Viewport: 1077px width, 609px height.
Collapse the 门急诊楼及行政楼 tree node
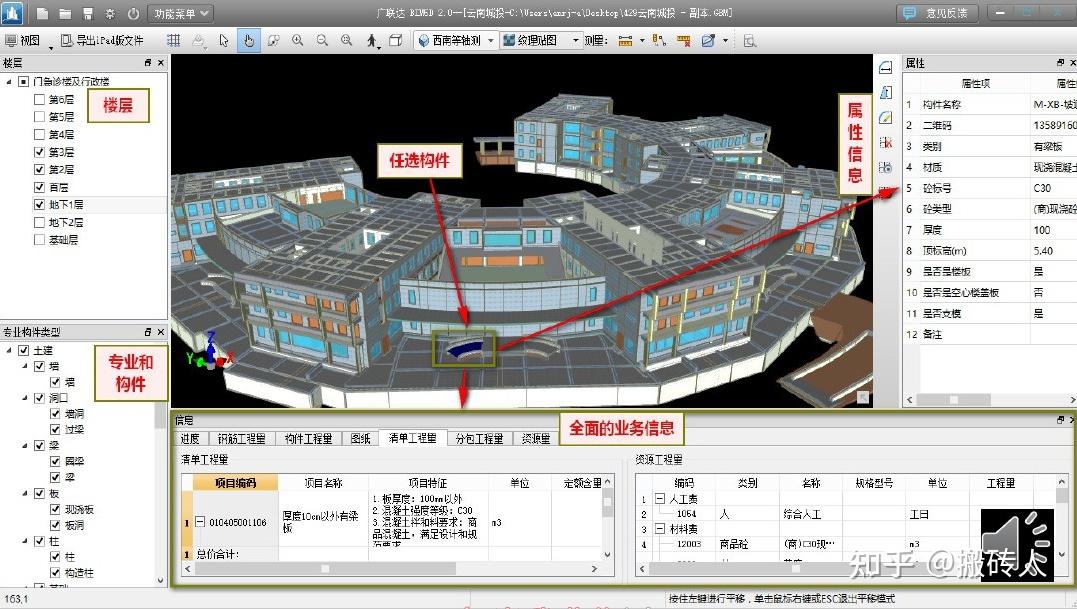9,81
